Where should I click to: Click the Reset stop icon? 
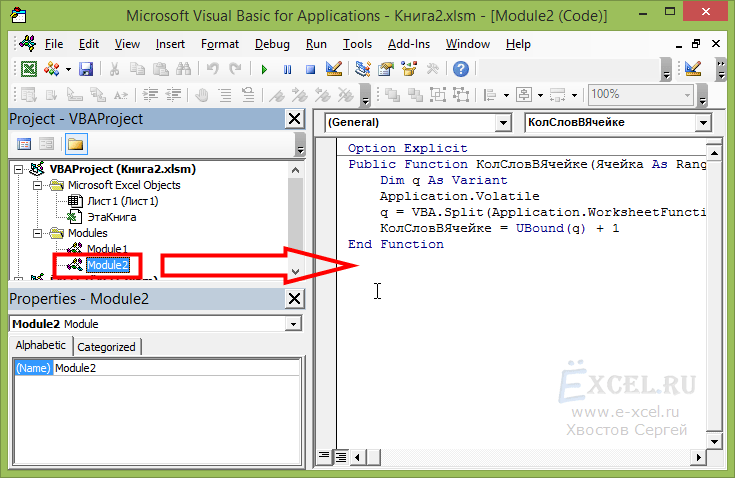(x=310, y=70)
